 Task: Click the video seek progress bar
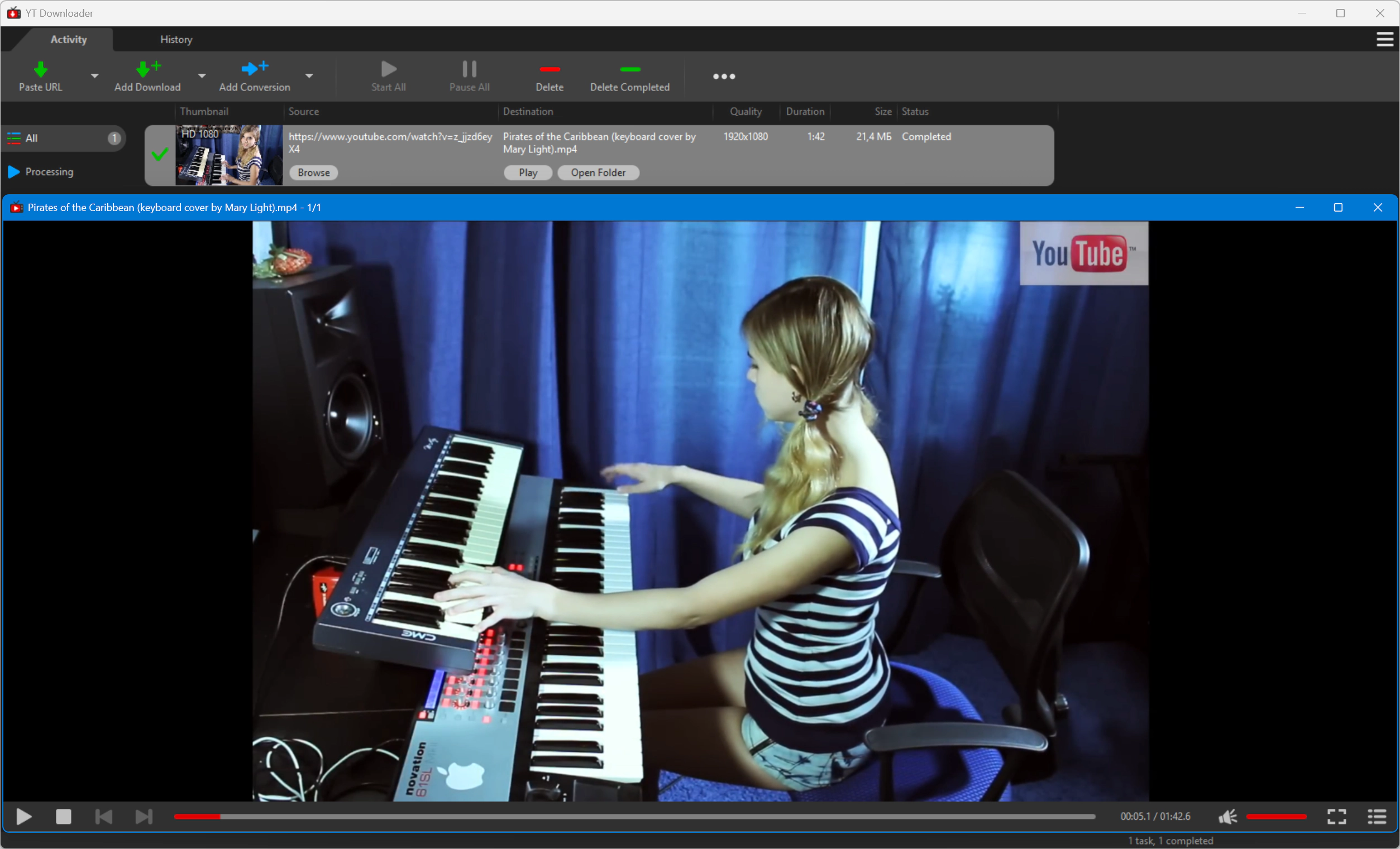[x=633, y=816]
